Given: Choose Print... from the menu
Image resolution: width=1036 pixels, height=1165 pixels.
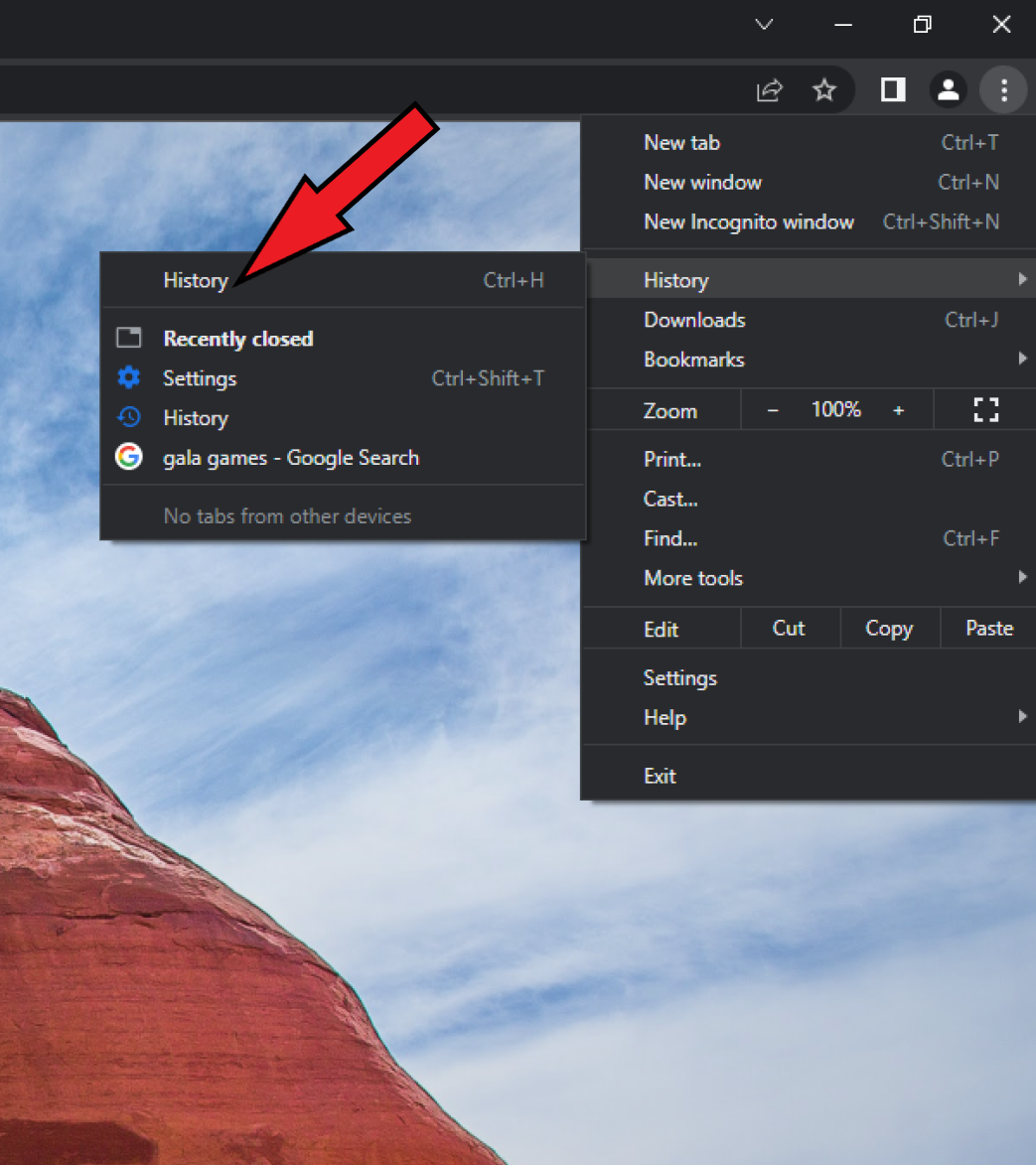Looking at the screenshot, I should click(809, 459).
